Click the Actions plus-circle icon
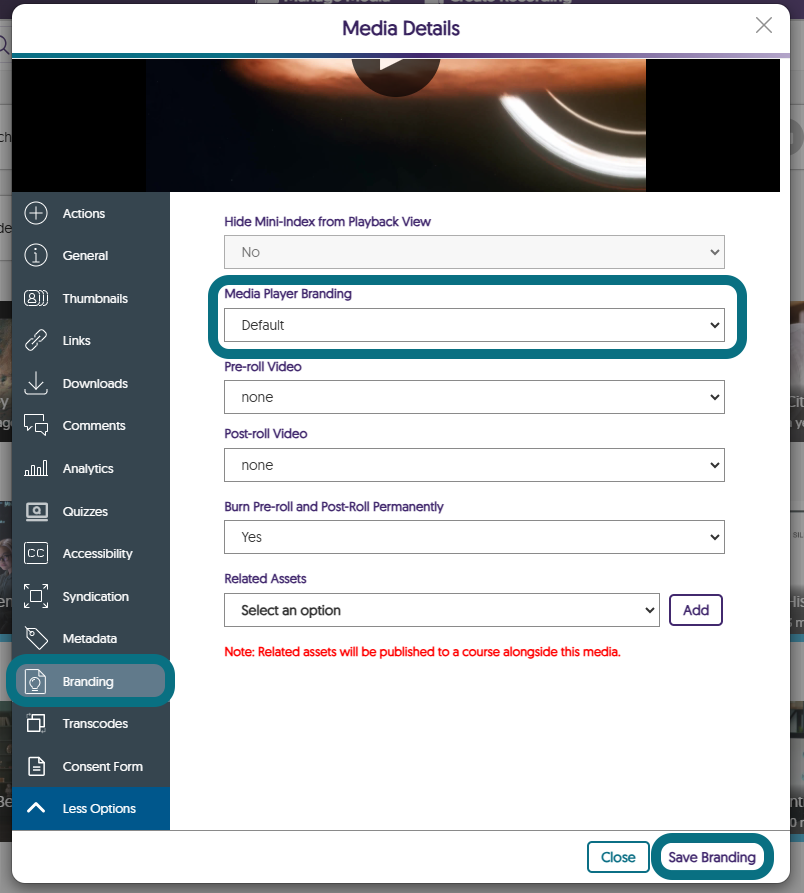Screen dimensions: 804x893 click(x=36, y=214)
